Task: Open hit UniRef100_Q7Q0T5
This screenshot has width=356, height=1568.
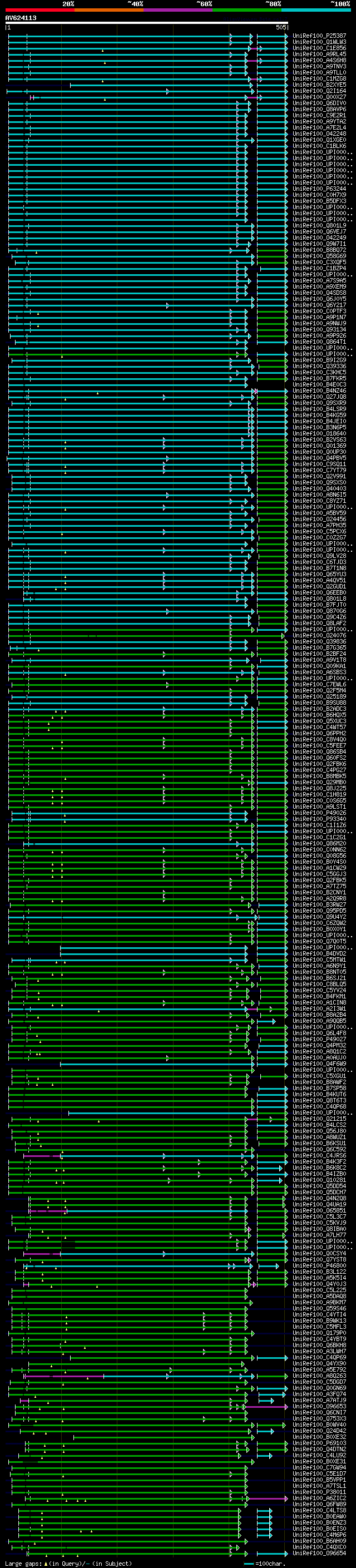Action: pos(319,942)
